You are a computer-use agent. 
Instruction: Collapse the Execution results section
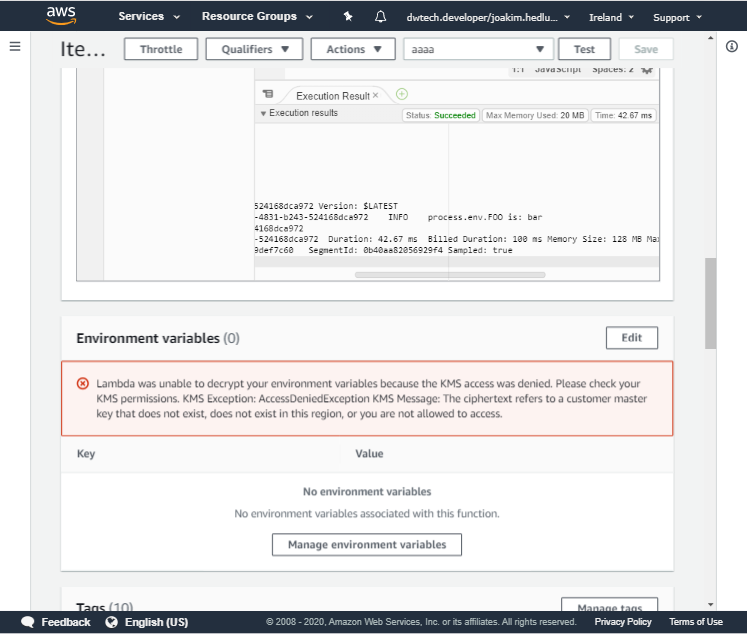click(263, 113)
